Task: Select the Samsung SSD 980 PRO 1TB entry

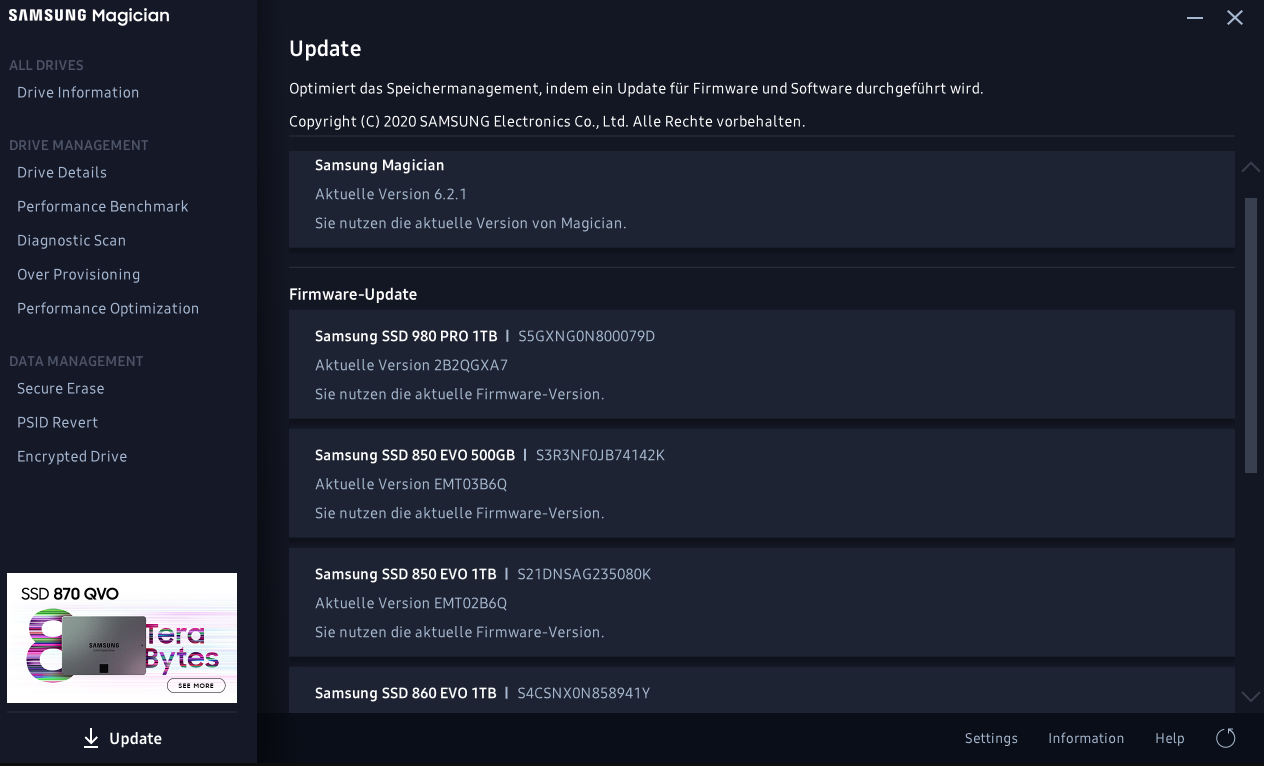Action: pos(762,364)
